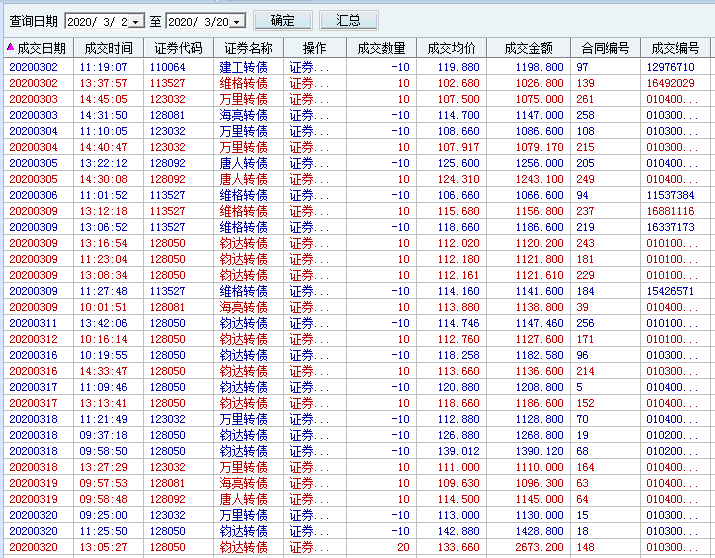The image size is (715, 558).
Task: Click date 20200312
Action: tap(33, 339)
